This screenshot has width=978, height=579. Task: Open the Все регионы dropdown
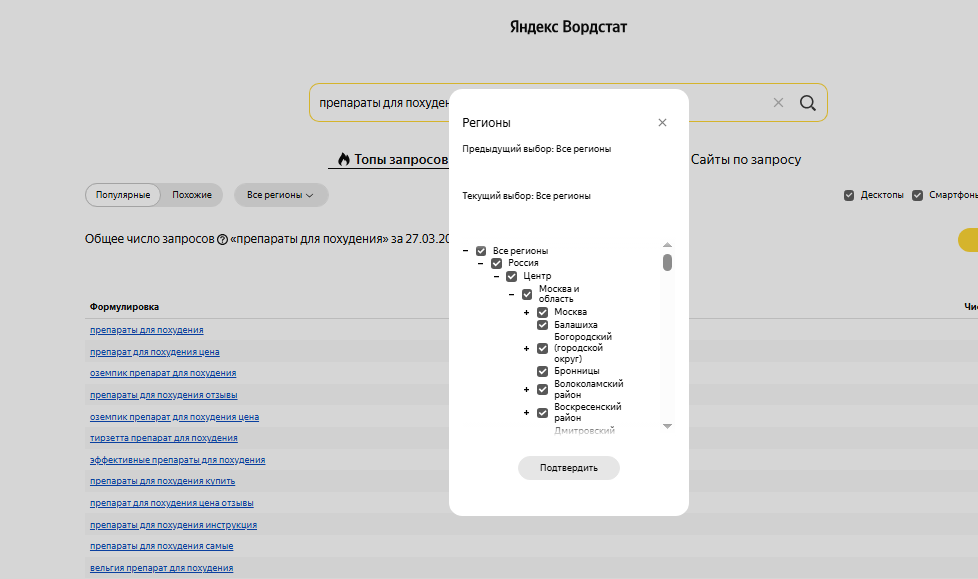281,195
